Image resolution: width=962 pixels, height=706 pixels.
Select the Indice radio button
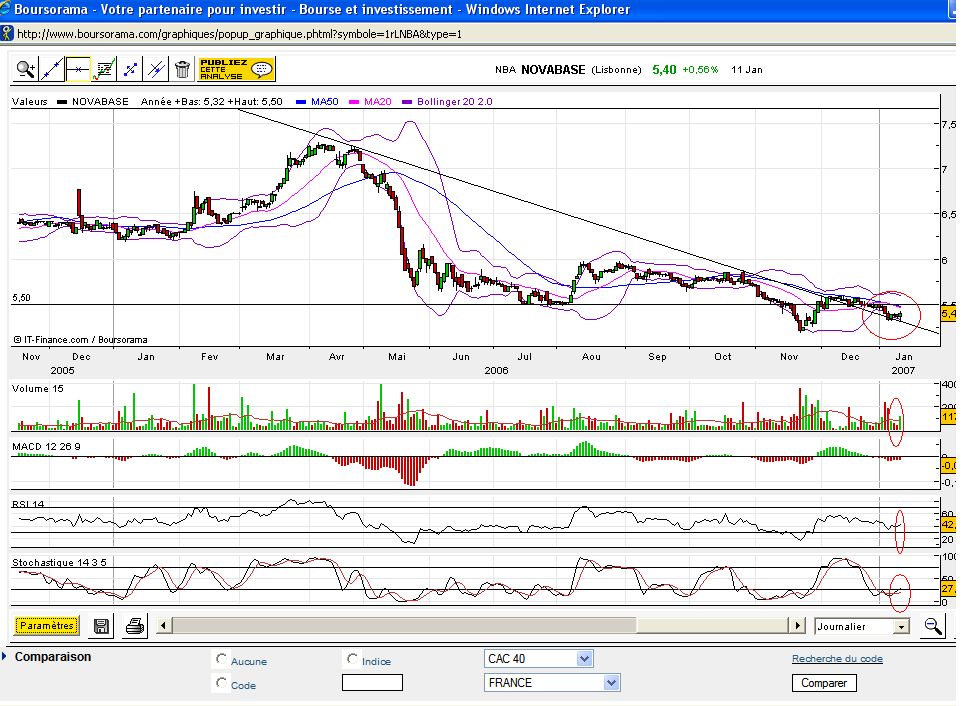(352, 660)
